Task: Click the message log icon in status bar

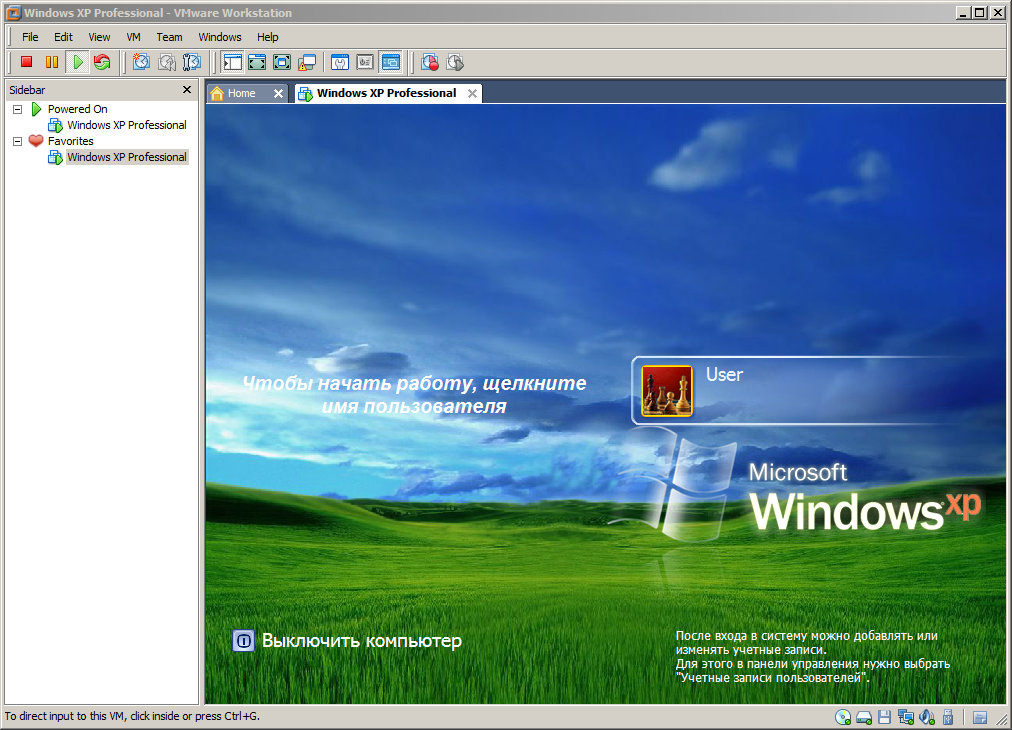Action: tap(980, 717)
